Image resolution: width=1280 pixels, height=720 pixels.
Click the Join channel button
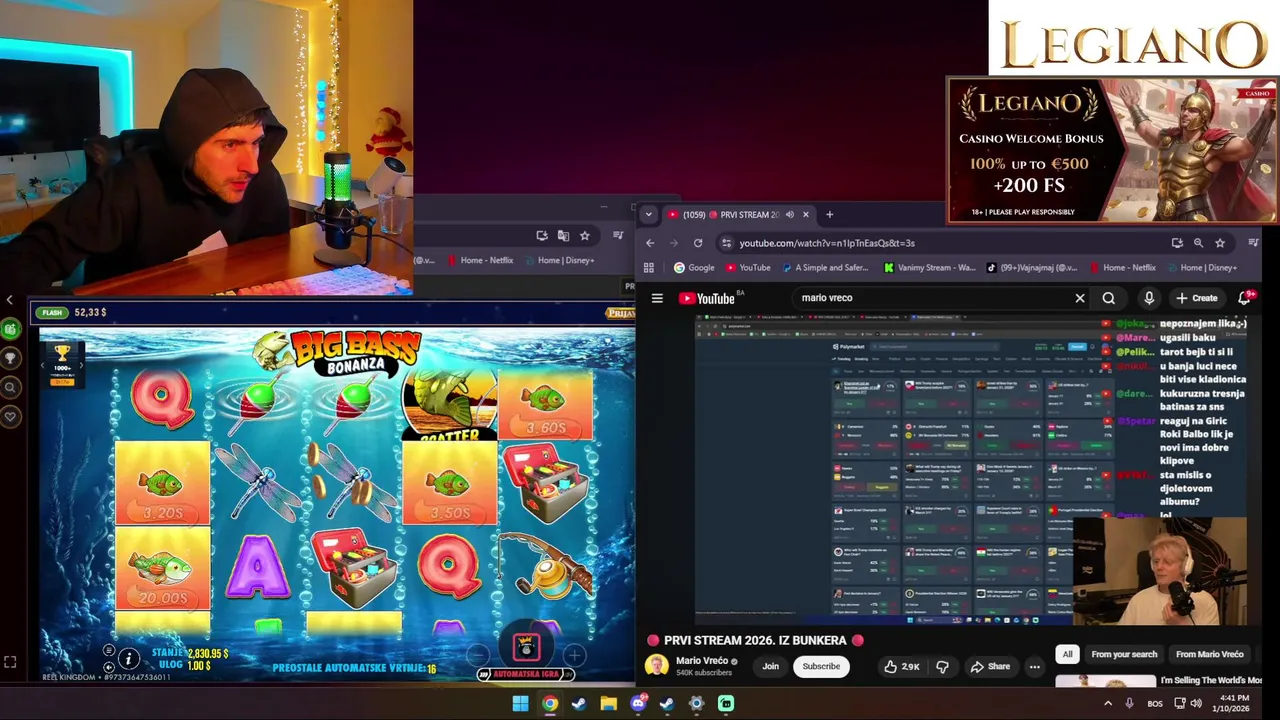point(770,666)
